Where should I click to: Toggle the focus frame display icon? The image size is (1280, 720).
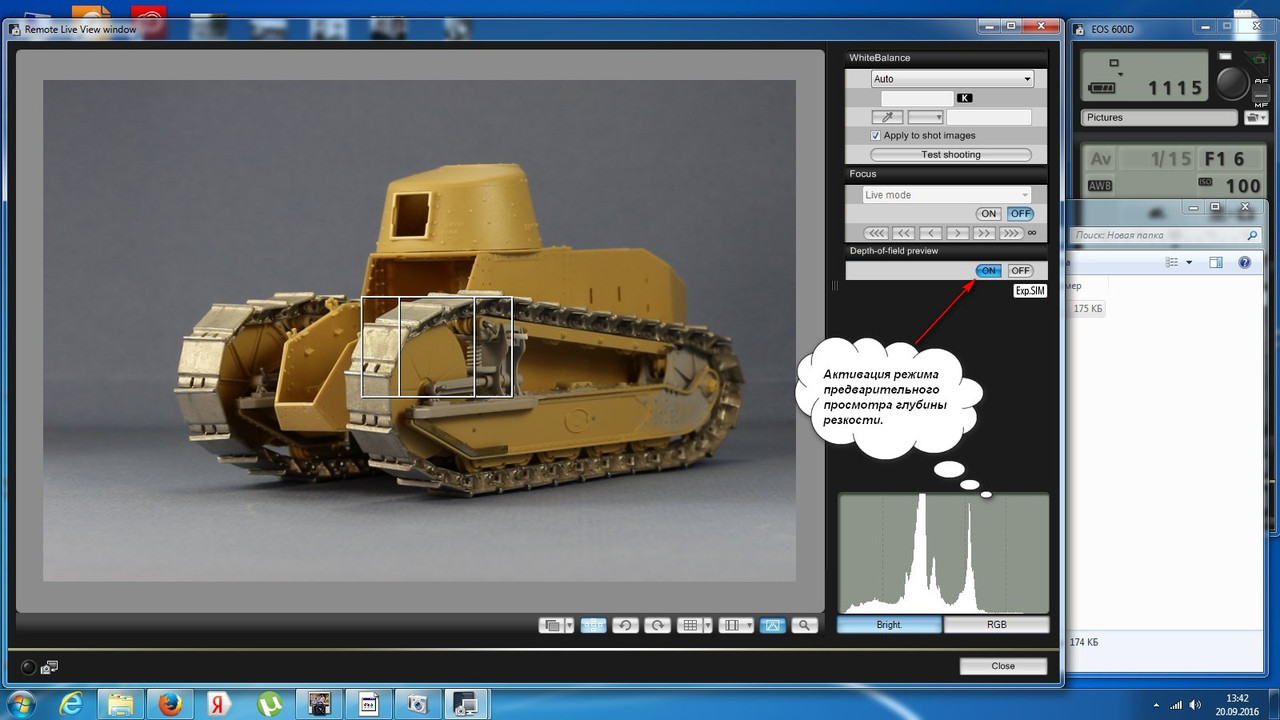[593, 625]
